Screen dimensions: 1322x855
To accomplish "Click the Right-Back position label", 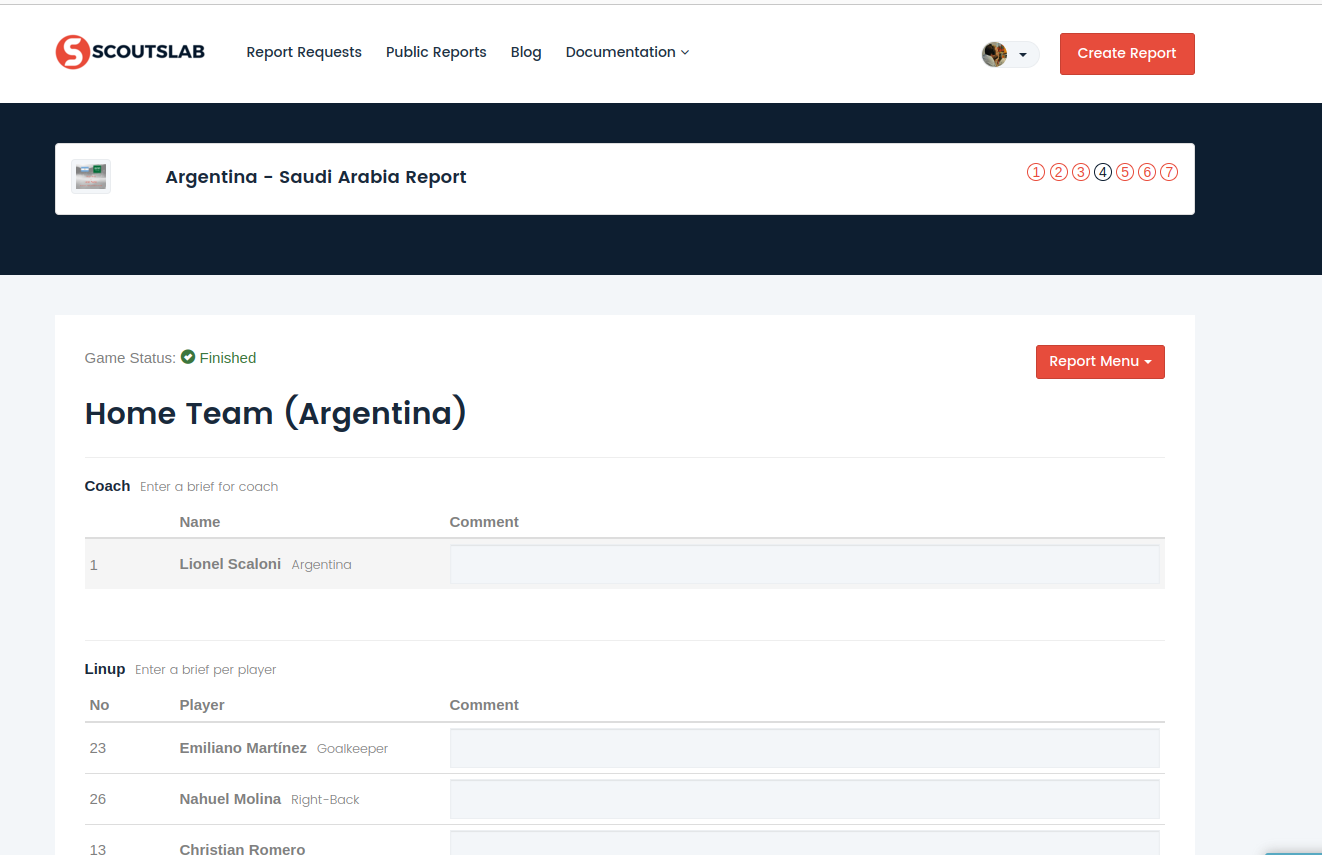I will coord(325,800).
